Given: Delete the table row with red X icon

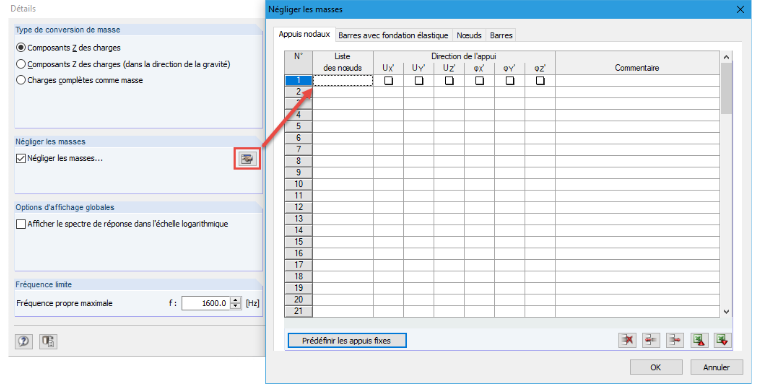Looking at the screenshot, I should (628, 340).
